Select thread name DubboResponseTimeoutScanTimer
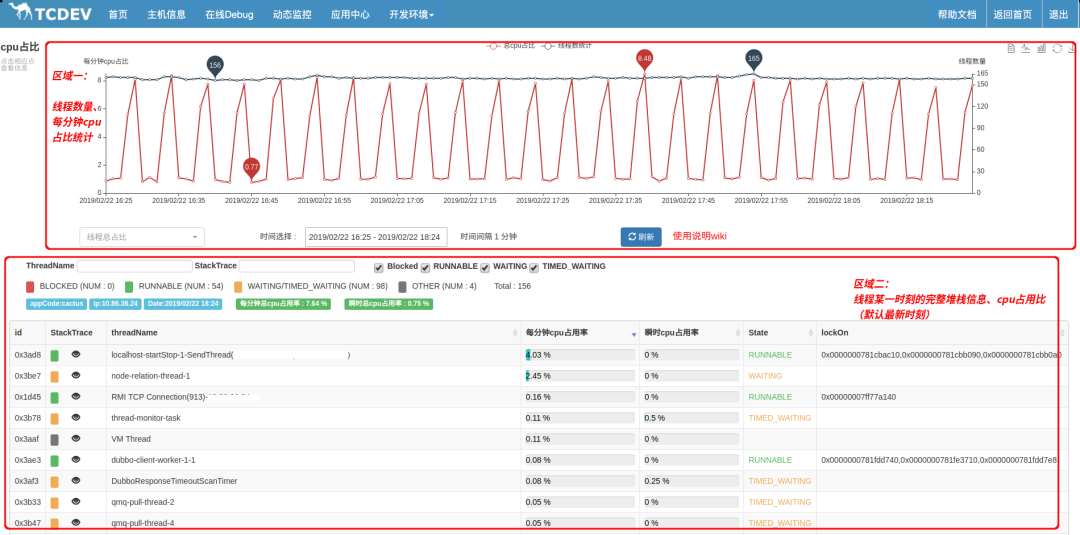 click(174, 481)
